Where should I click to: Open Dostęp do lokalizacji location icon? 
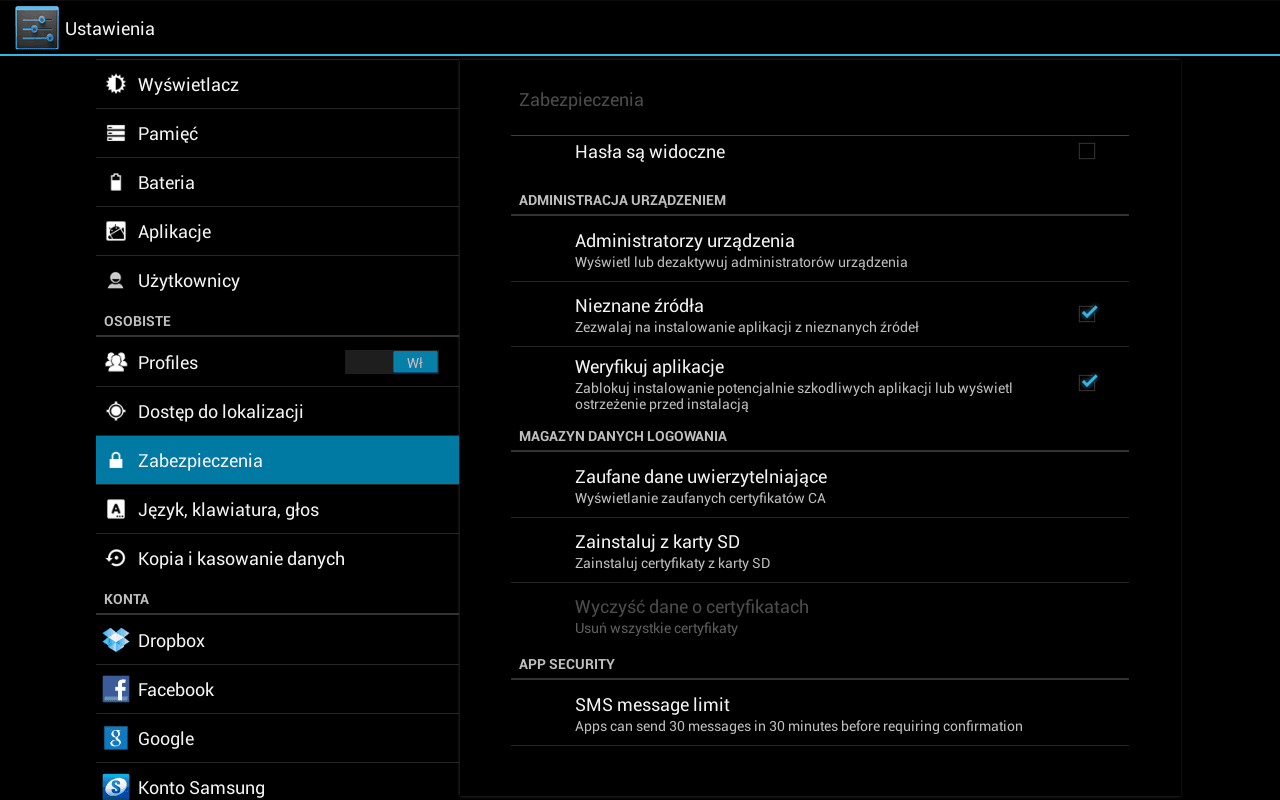[x=116, y=411]
